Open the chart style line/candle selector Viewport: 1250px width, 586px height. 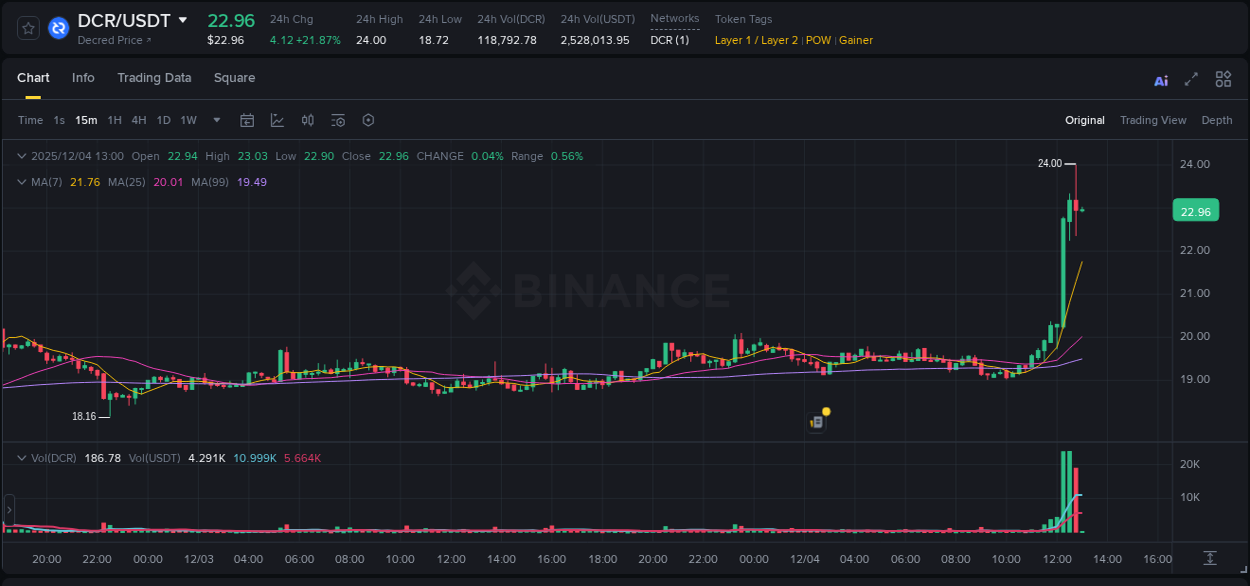click(x=276, y=120)
